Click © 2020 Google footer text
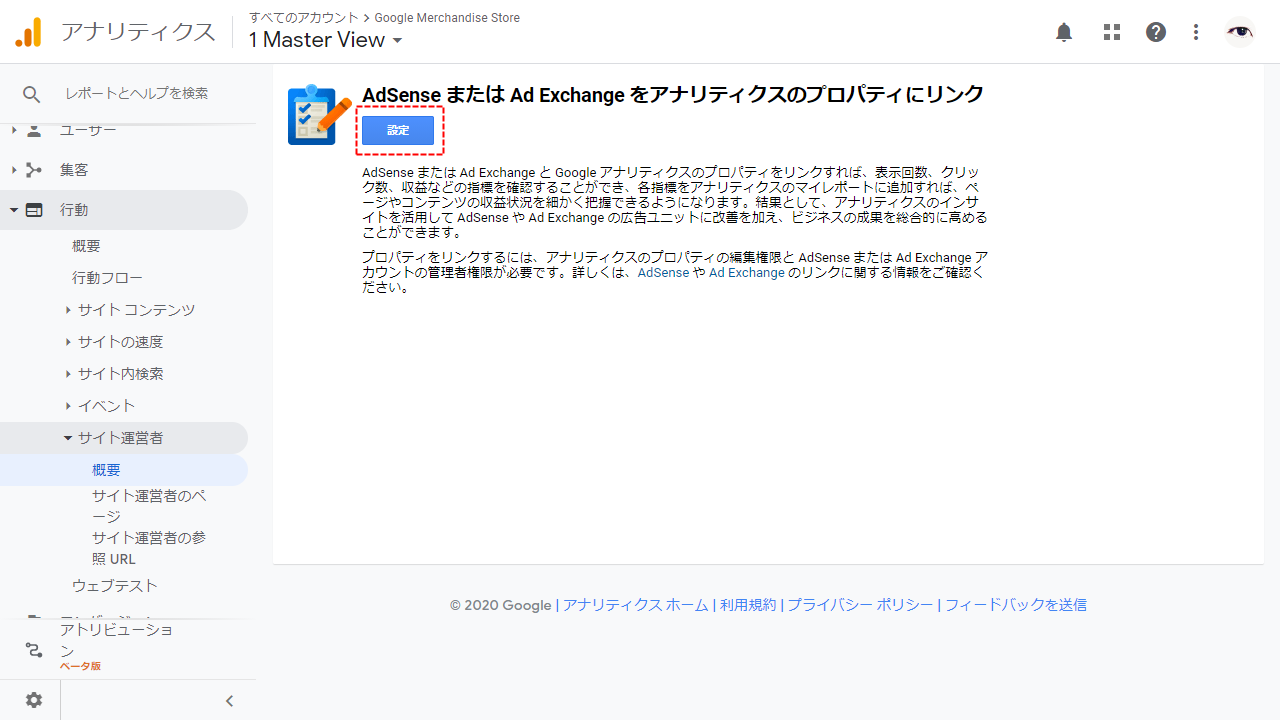 (x=500, y=605)
